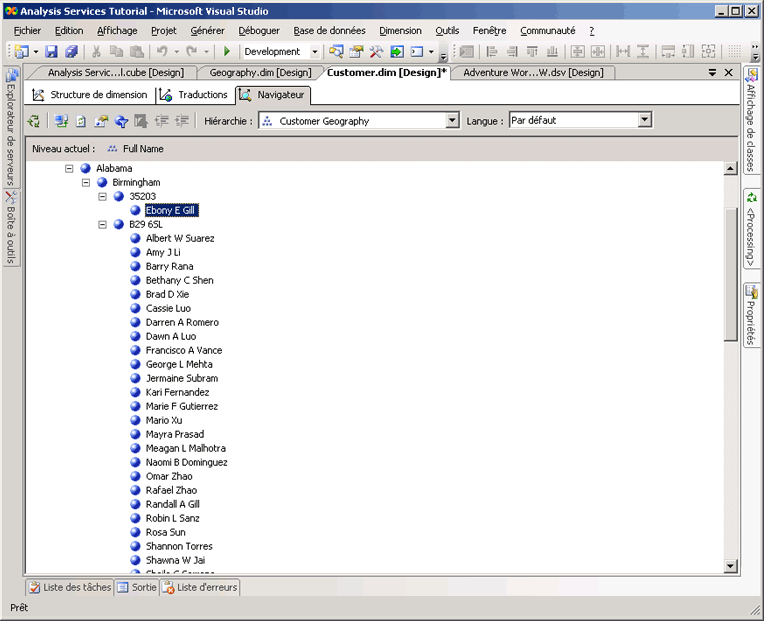This screenshot has width=764, height=621.
Task: Click the Deployment Progress green arrow icon
Action: point(397,51)
